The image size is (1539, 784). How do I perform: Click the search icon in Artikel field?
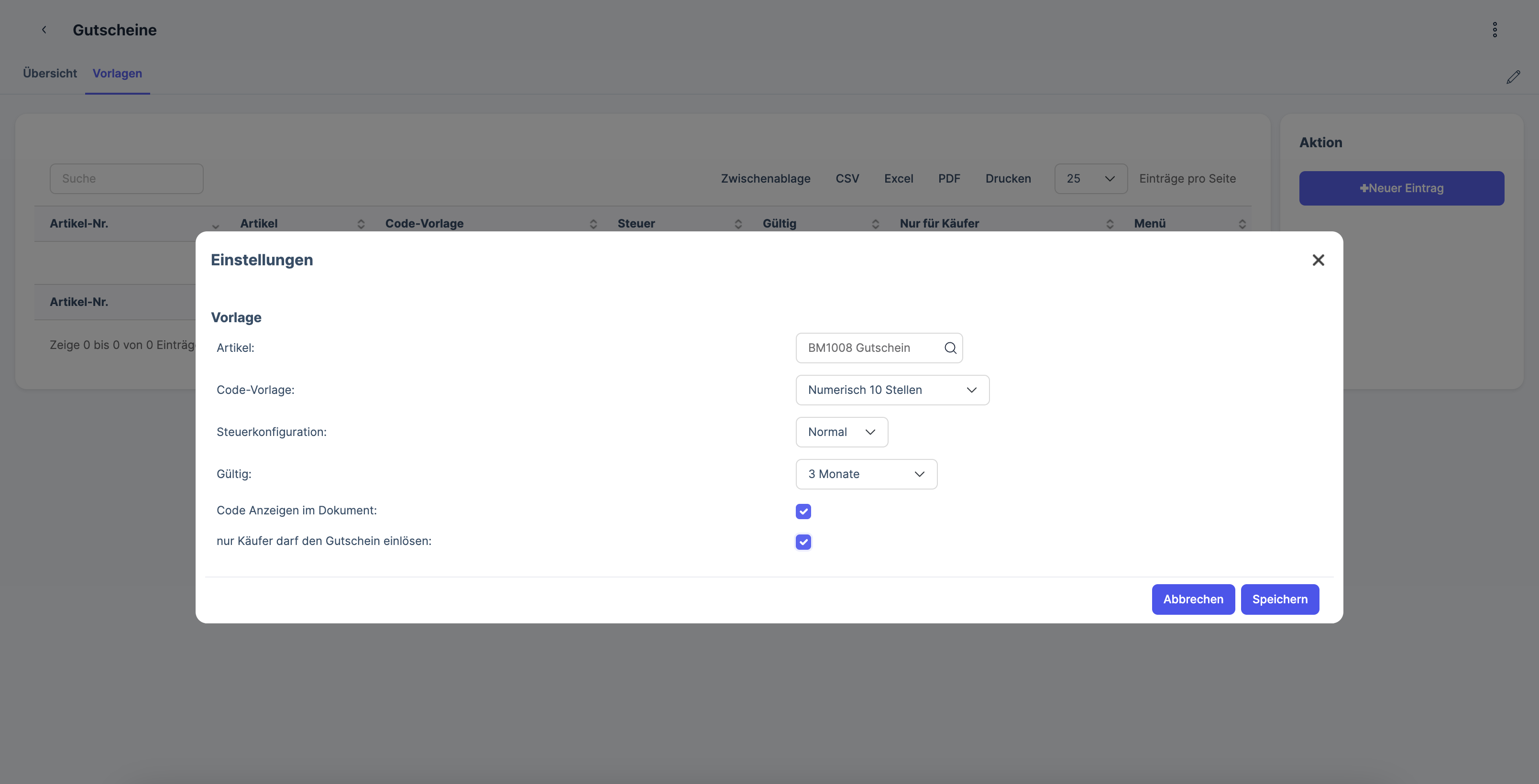950,348
